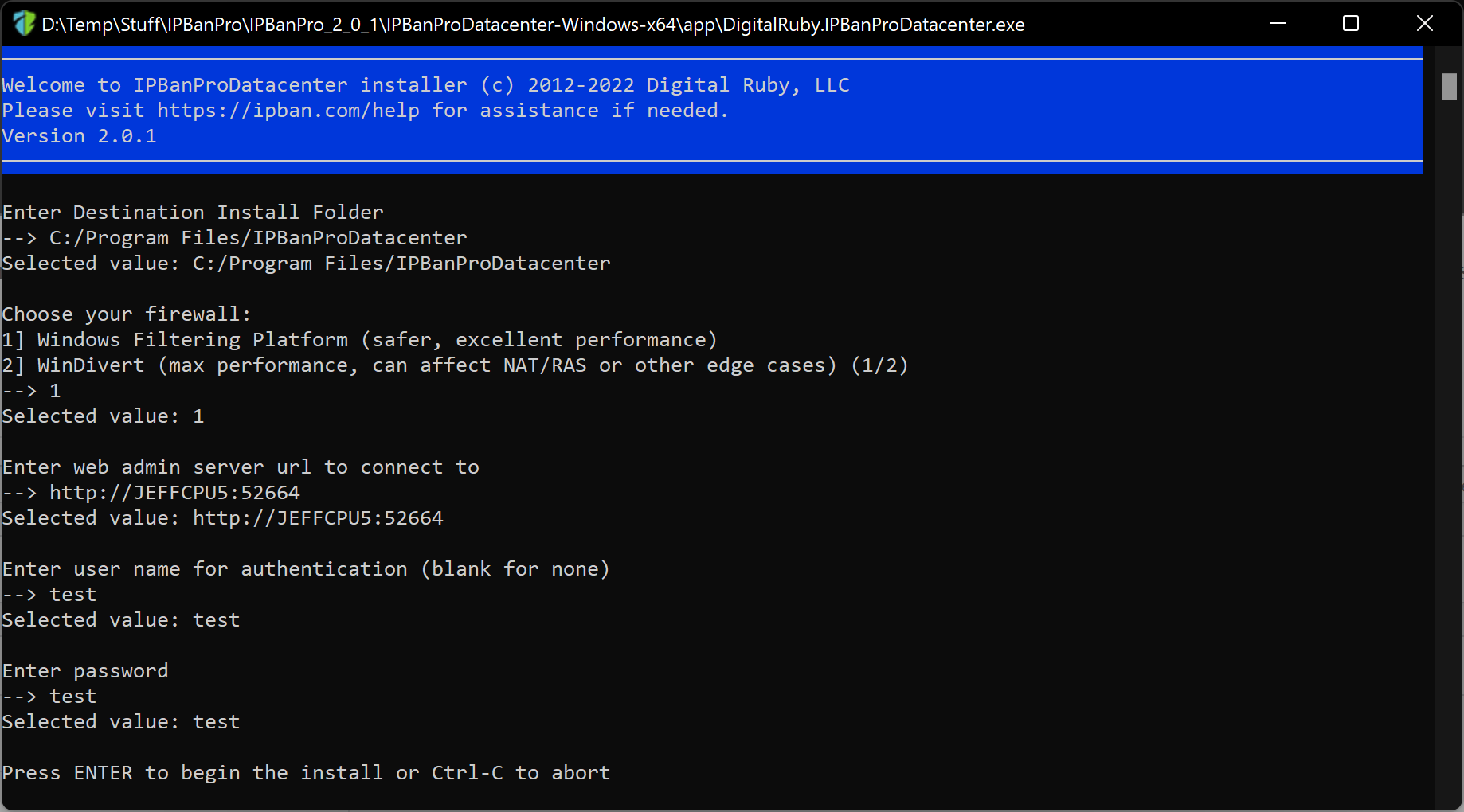Click the scrollbar track below the thumb
The height and width of the screenshot is (812, 1464).
[1449, 454]
